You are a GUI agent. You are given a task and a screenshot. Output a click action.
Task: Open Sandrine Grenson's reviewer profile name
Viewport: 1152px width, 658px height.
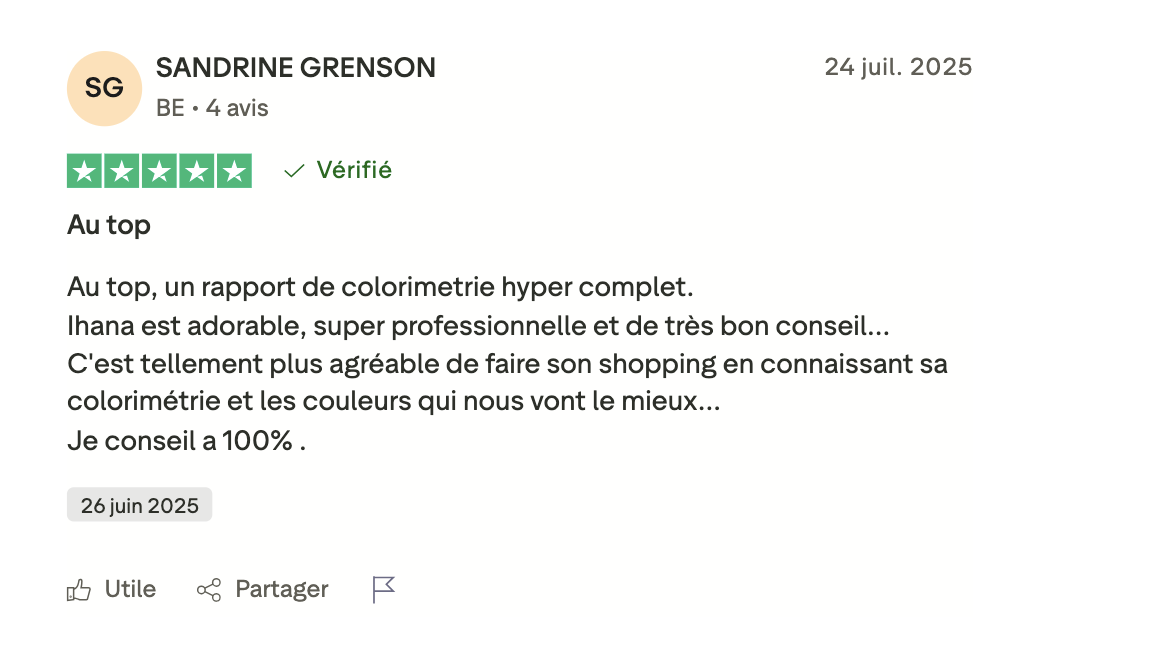tap(296, 68)
